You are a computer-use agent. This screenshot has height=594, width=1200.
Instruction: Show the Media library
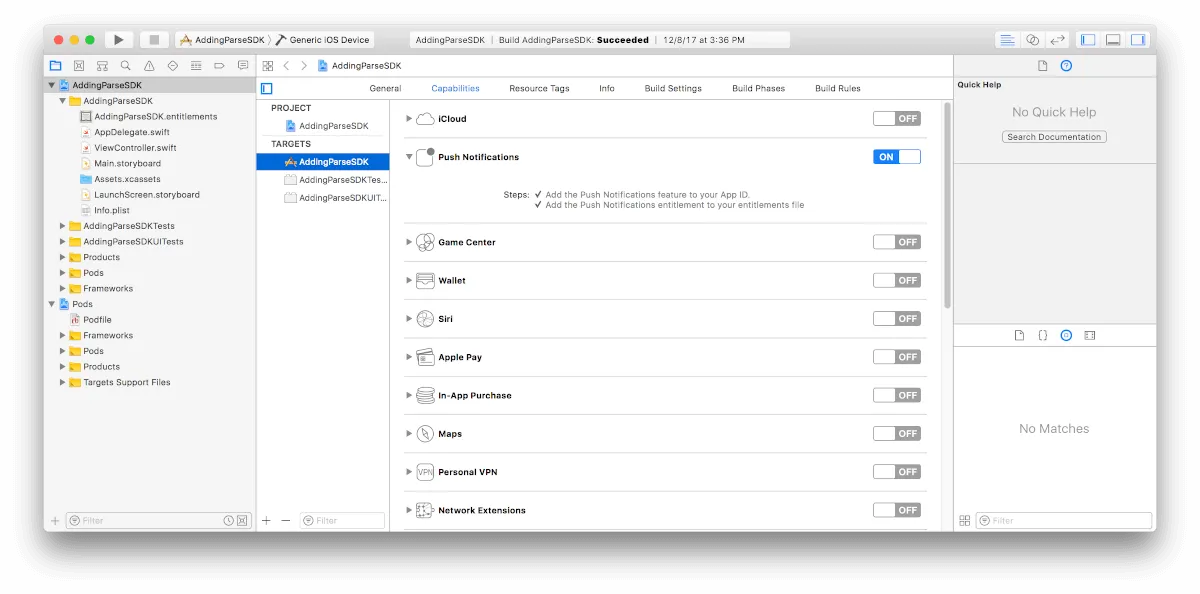coord(1090,335)
